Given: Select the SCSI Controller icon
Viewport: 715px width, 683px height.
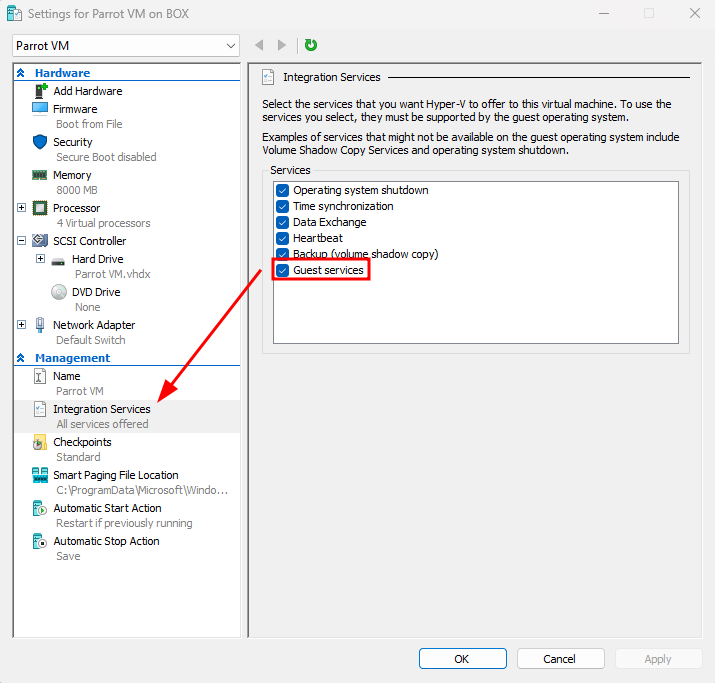Looking at the screenshot, I should [40, 240].
